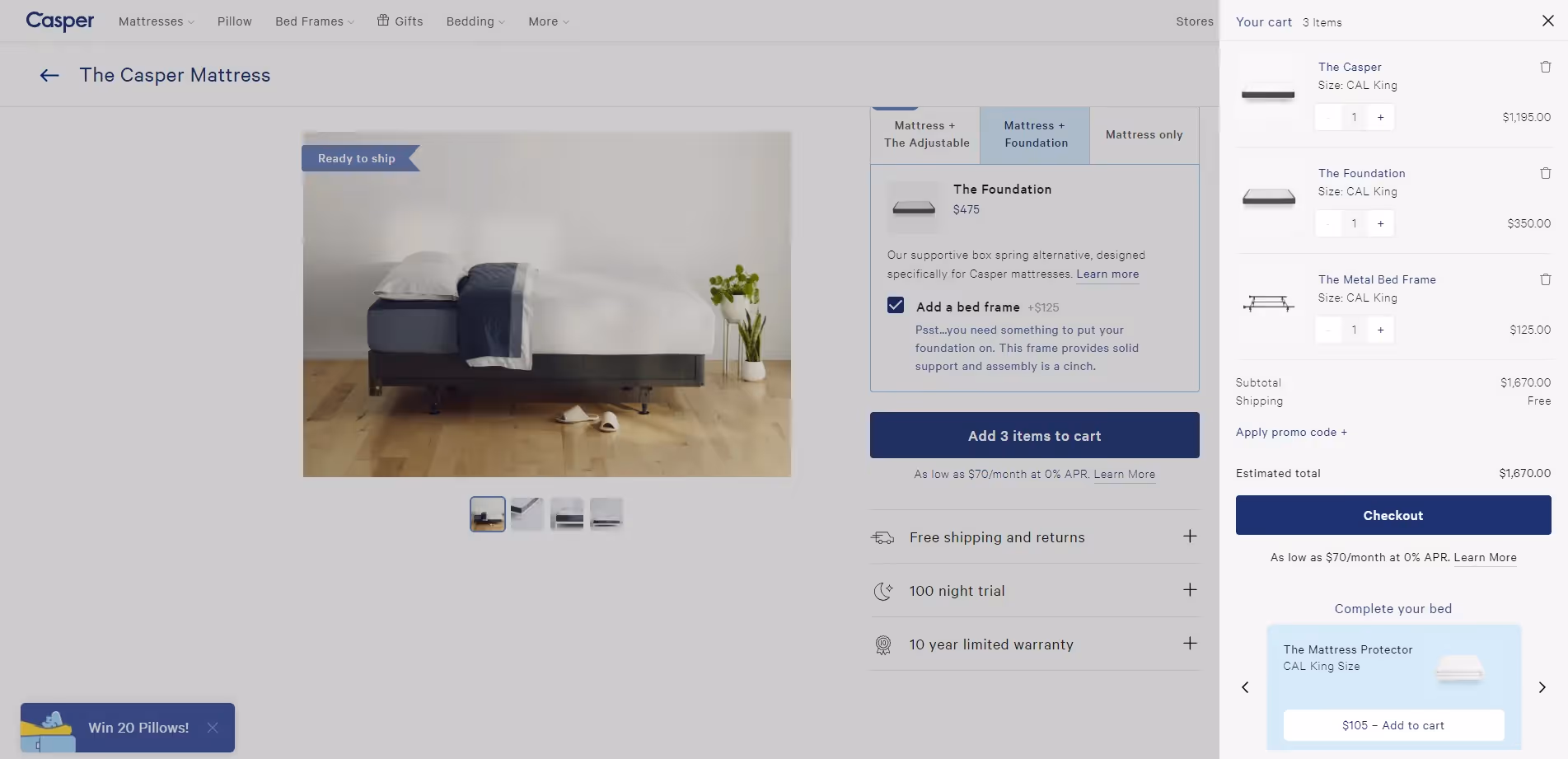Expand 10 year limited warranty section
This screenshot has width=1568, height=759.
click(1035, 644)
